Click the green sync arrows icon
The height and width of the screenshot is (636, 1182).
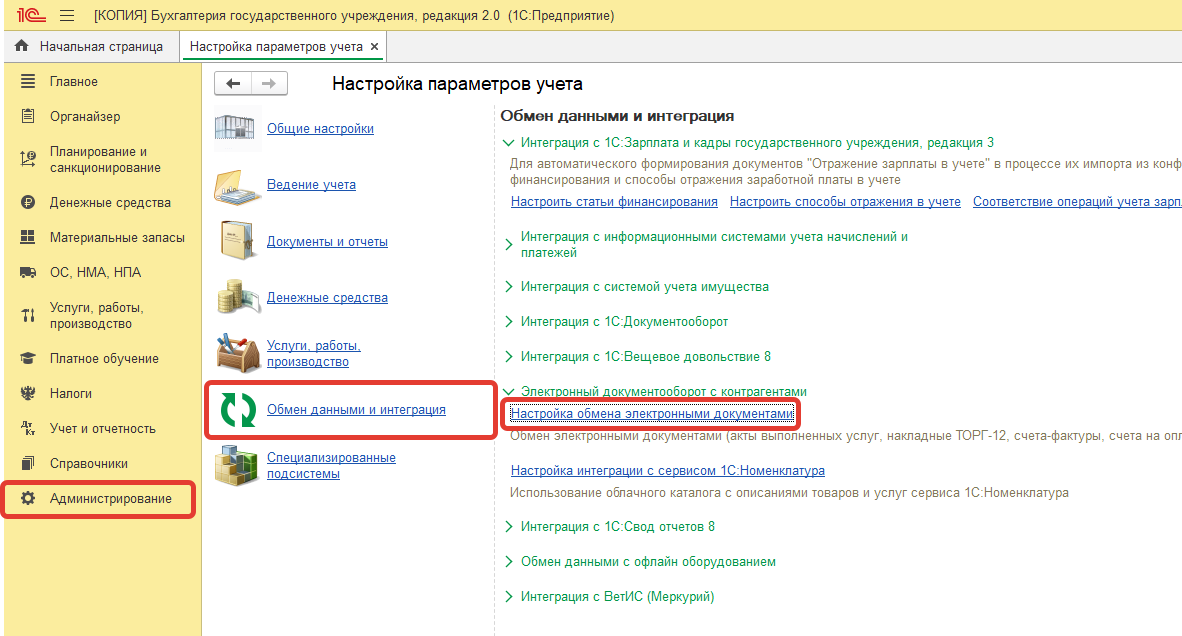(238, 410)
